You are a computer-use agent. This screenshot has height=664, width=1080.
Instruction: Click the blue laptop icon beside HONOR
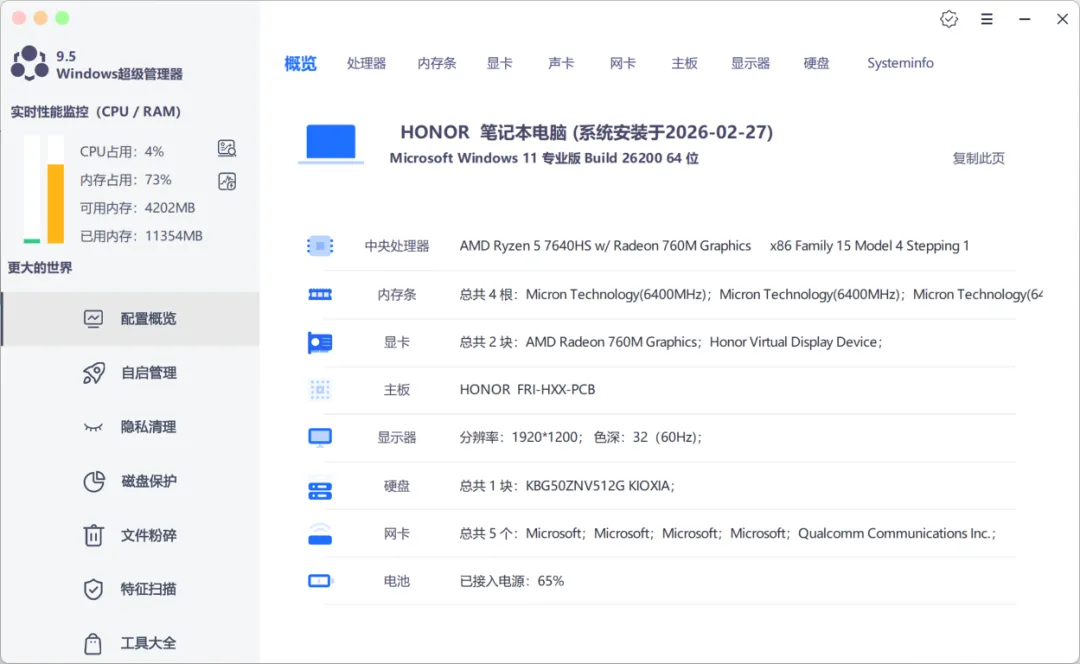pyautogui.click(x=331, y=143)
